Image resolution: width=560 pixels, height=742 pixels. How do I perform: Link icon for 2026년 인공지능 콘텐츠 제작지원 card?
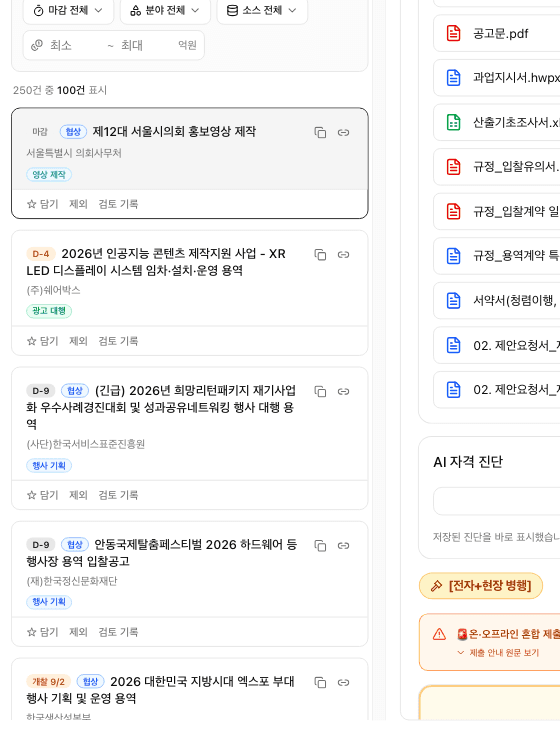[x=344, y=255]
